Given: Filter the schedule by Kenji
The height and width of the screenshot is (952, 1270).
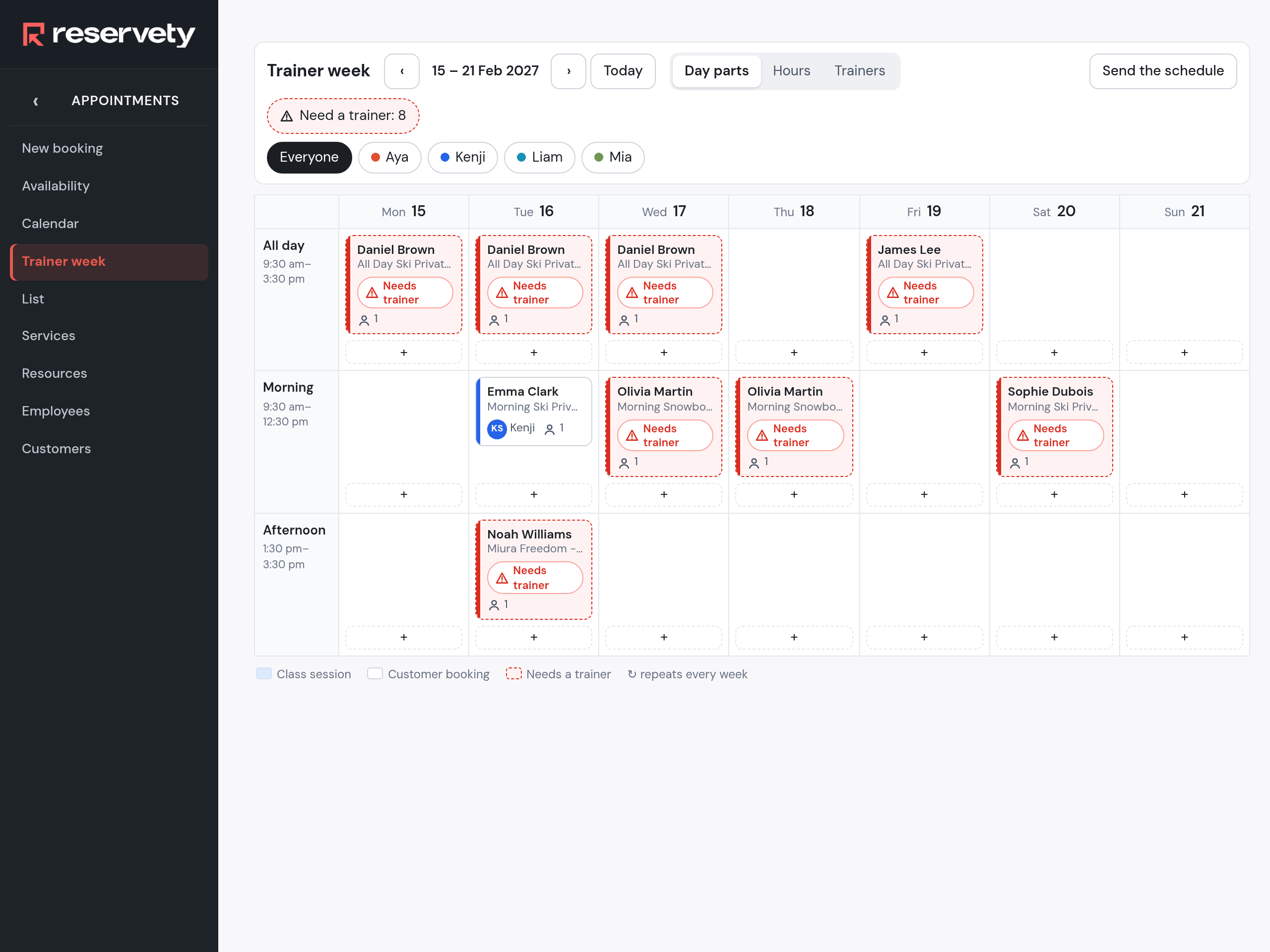Looking at the screenshot, I should point(462,157).
